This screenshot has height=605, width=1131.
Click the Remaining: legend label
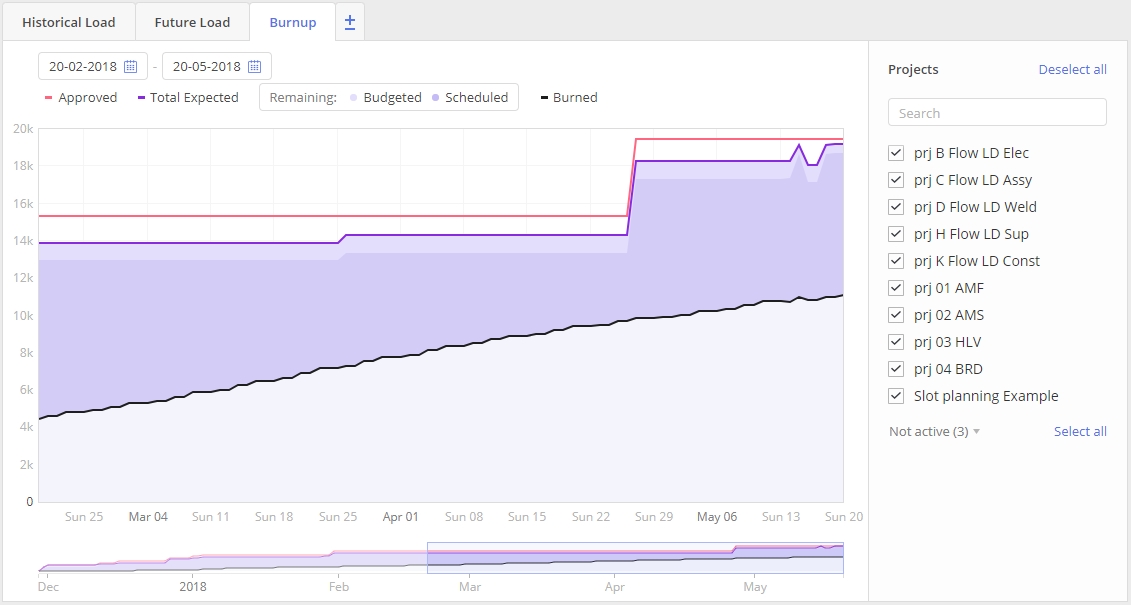(x=303, y=97)
